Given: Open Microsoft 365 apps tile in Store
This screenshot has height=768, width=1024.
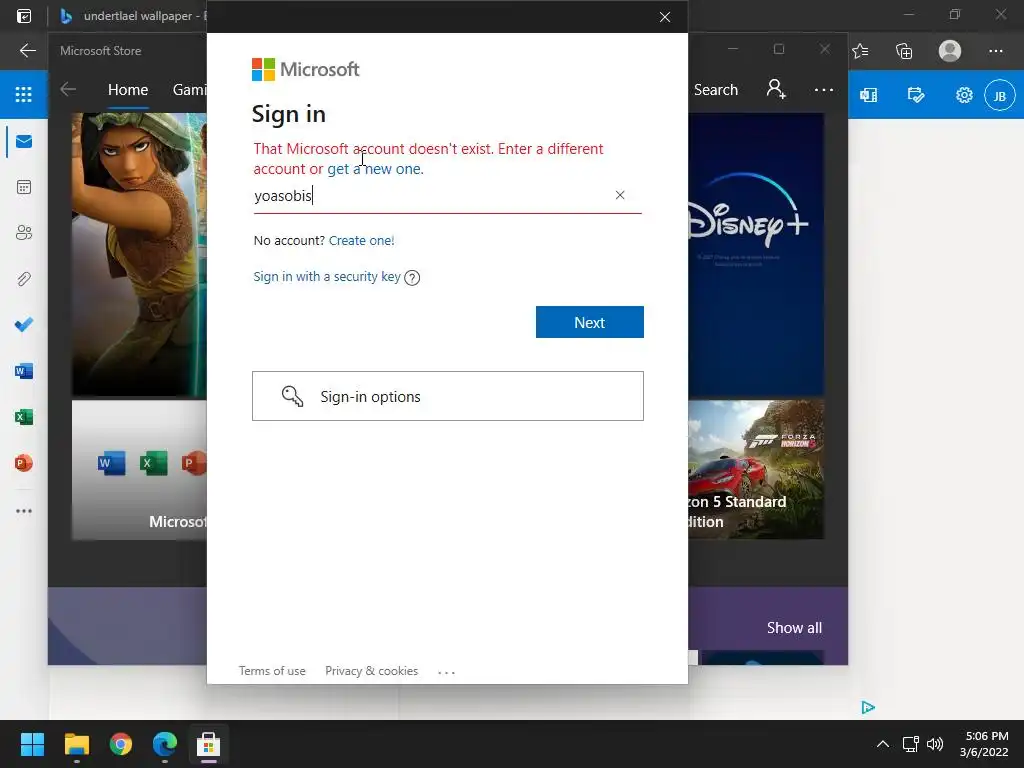Looking at the screenshot, I should pos(139,470).
